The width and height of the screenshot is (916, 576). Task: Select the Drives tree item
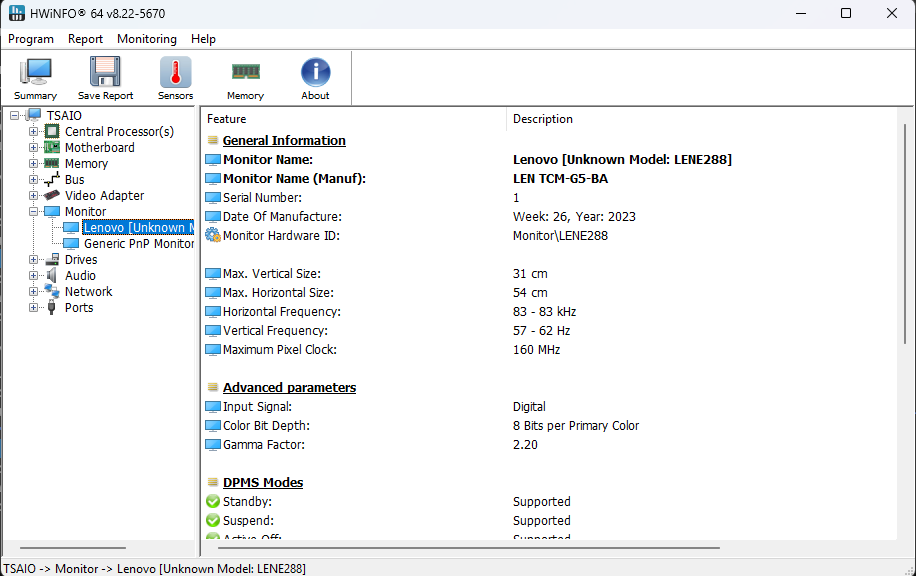click(81, 259)
